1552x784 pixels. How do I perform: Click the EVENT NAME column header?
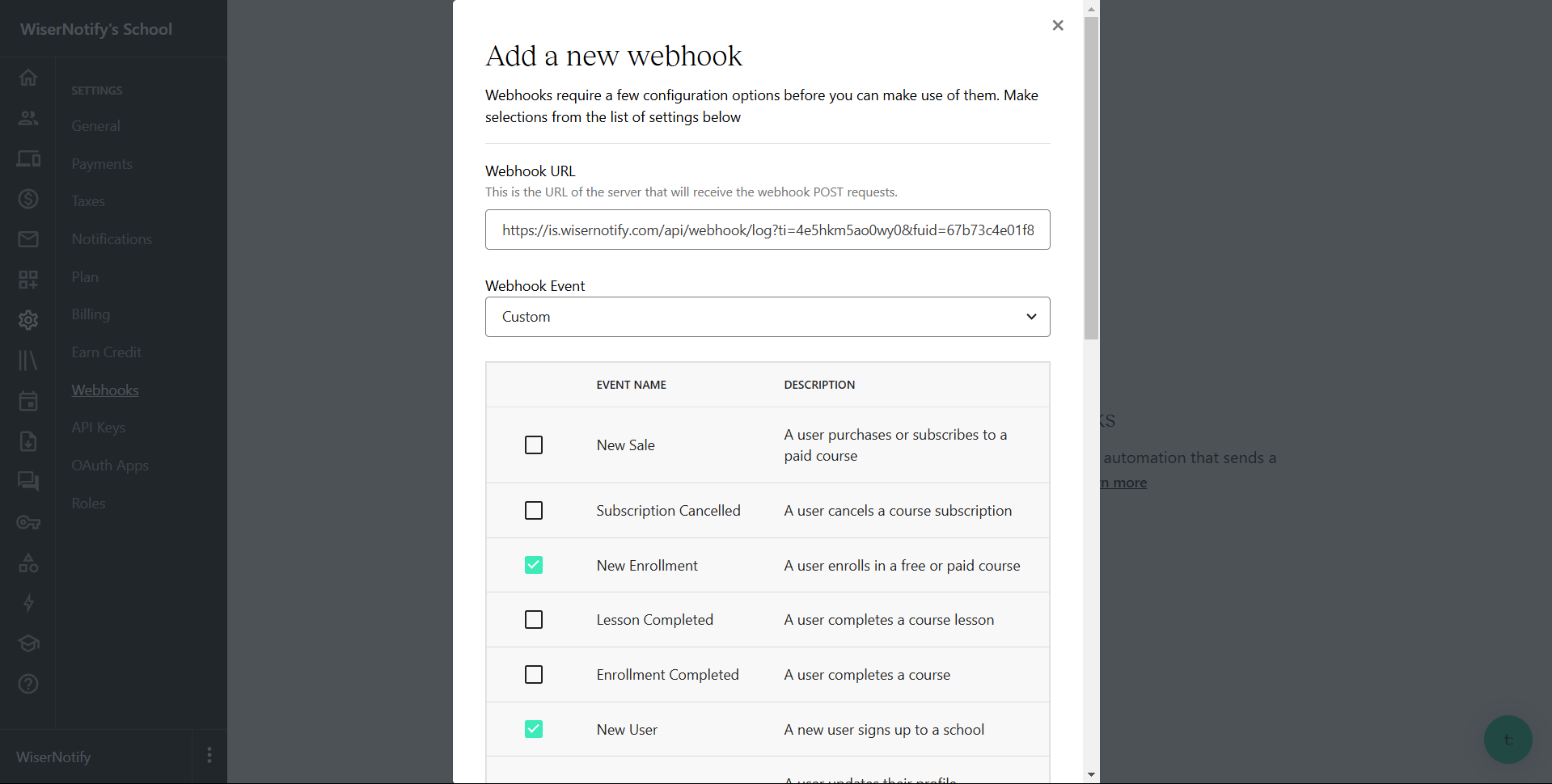coord(631,385)
